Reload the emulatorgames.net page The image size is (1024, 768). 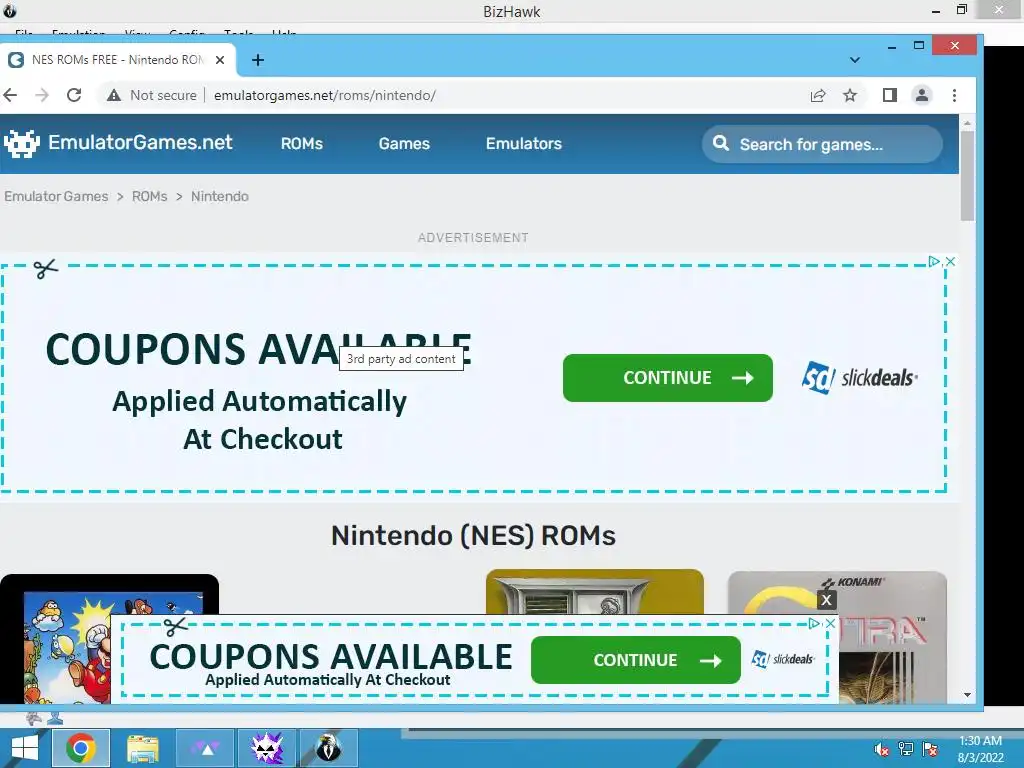pos(74,95)
